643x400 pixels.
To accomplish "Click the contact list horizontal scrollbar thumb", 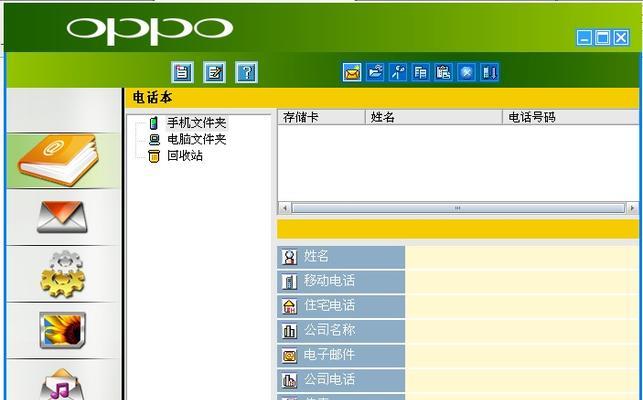I will (x=458, y=208).
